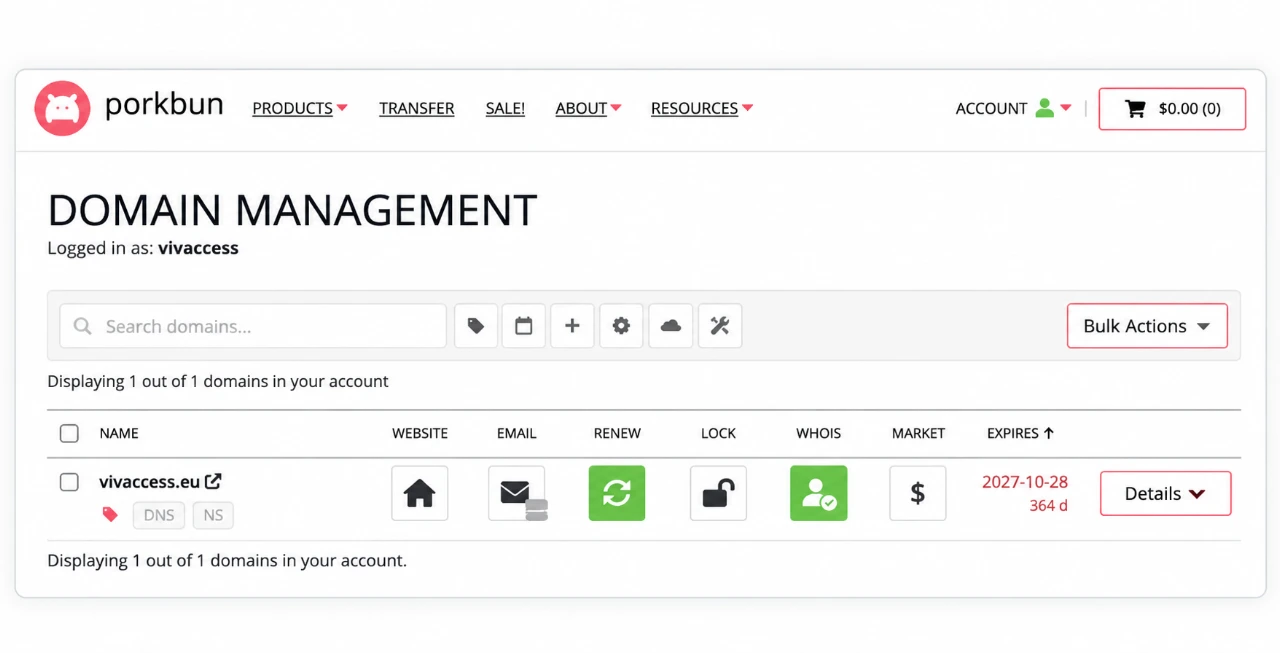Open the gear settings icon in toolbar
Viewport: 1280px width, 653px height.
tap(621, 326)
